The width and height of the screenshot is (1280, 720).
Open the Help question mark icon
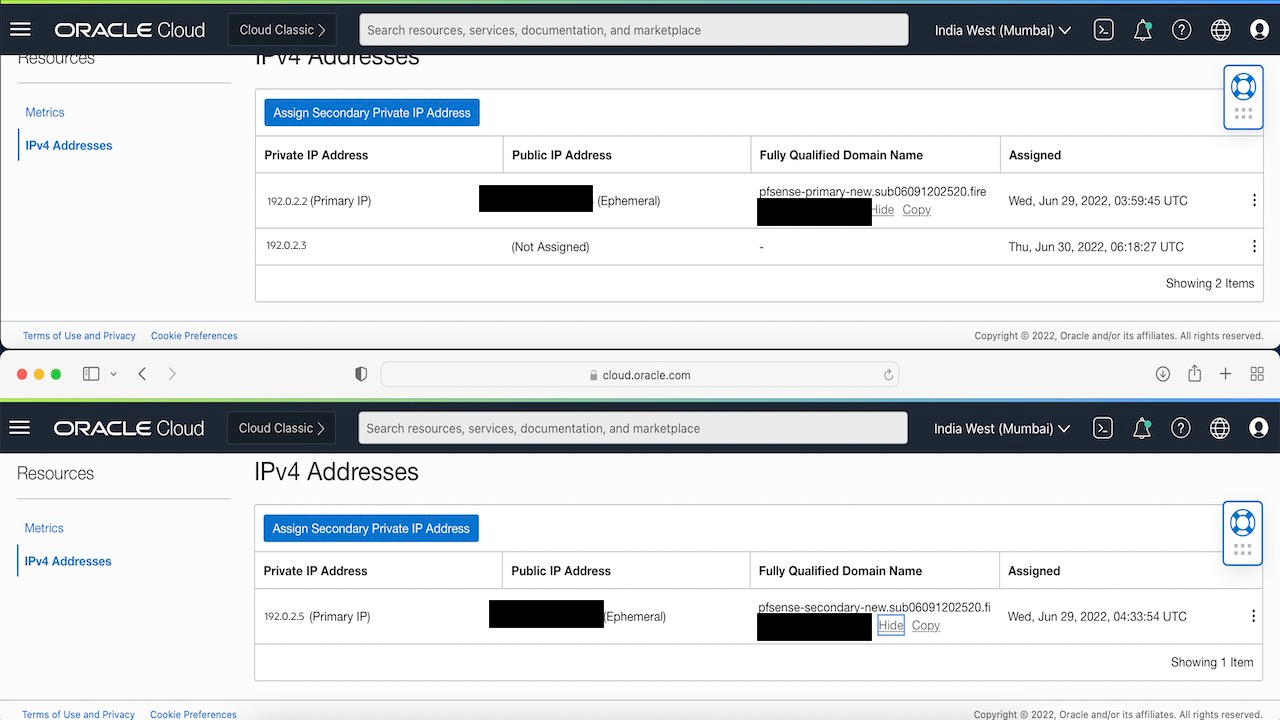[x=1180, y=427]
